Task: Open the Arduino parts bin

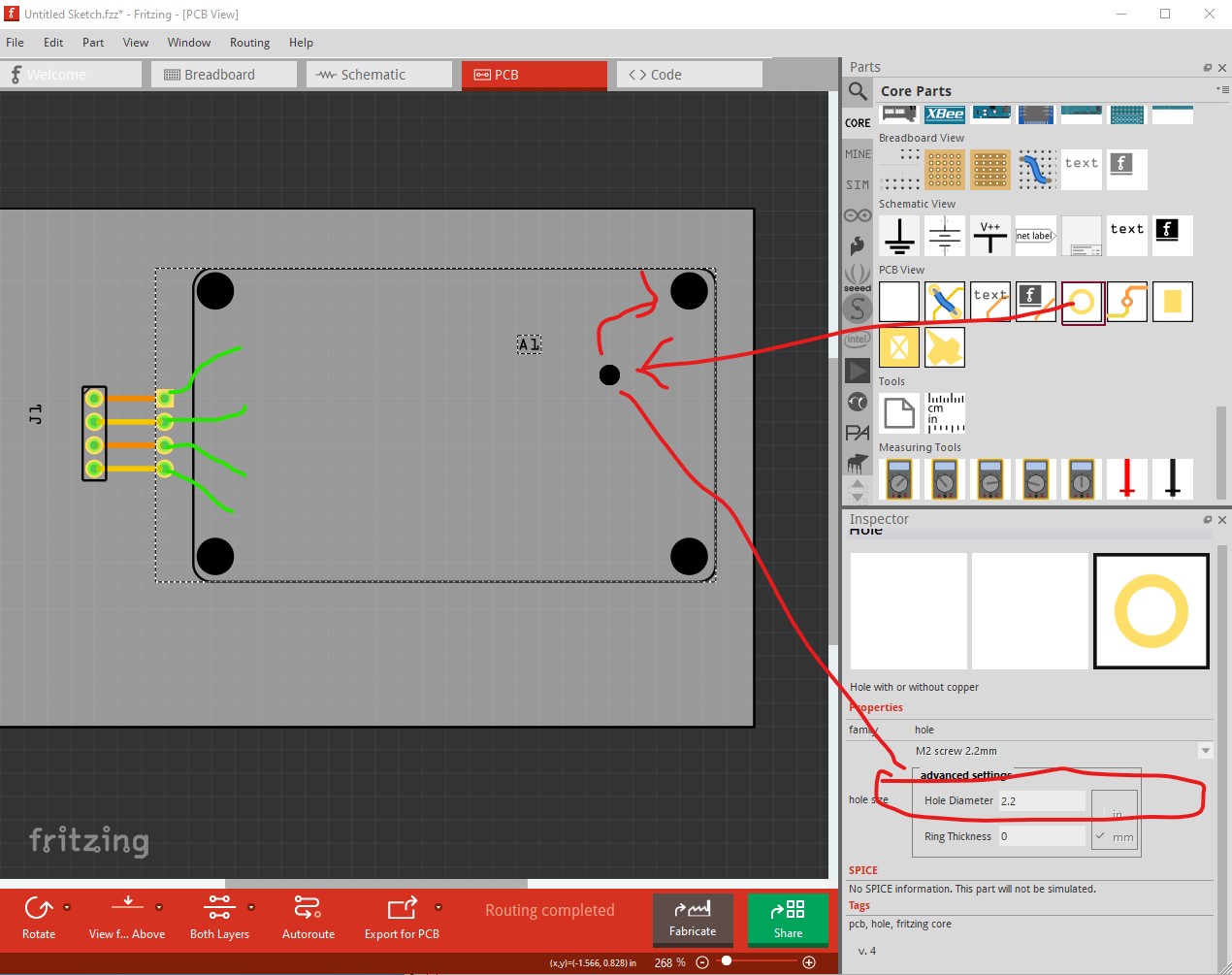Action: click(x=858, y=215)
